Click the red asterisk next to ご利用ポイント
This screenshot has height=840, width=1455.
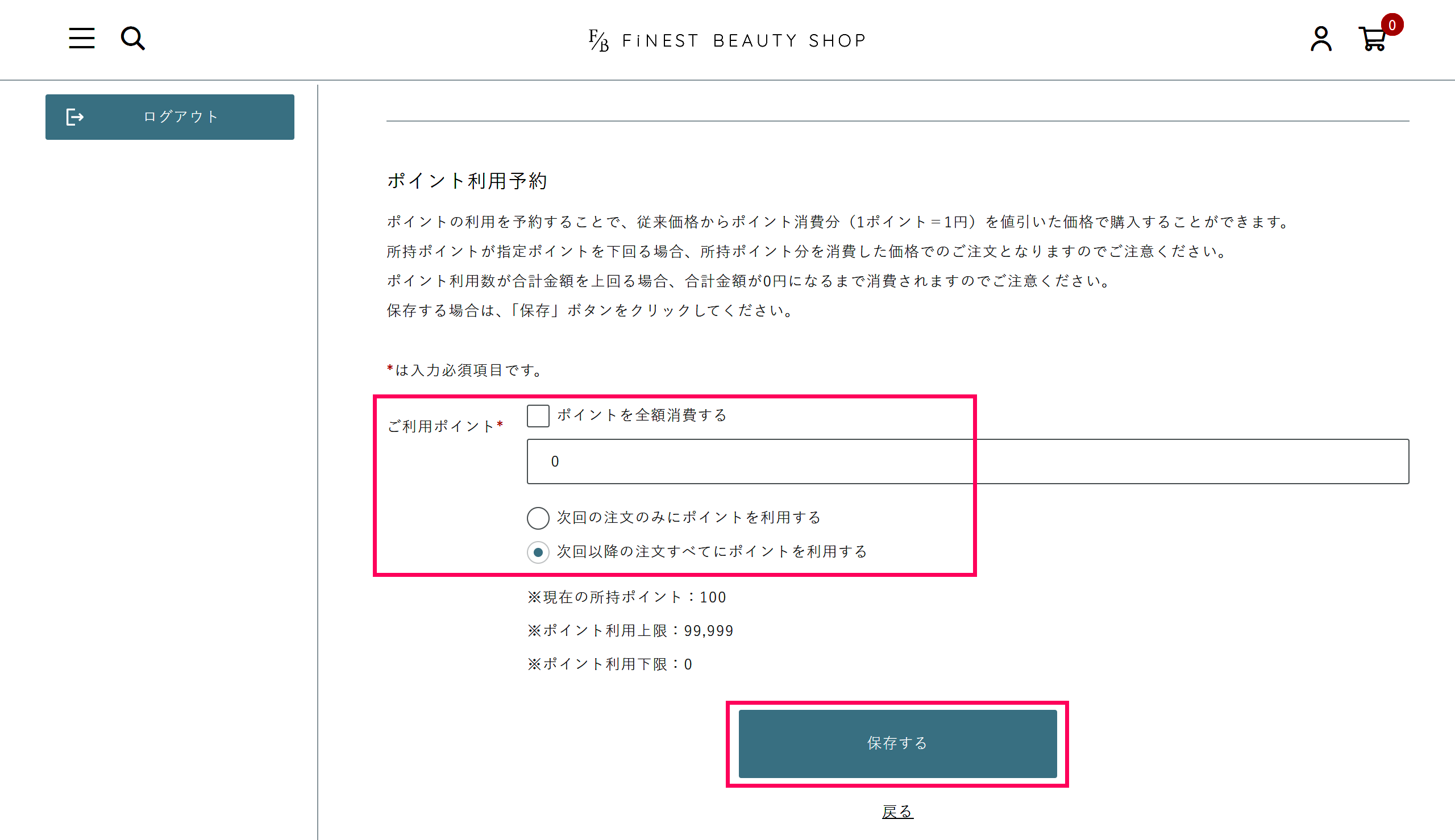(x=500, y=425)
